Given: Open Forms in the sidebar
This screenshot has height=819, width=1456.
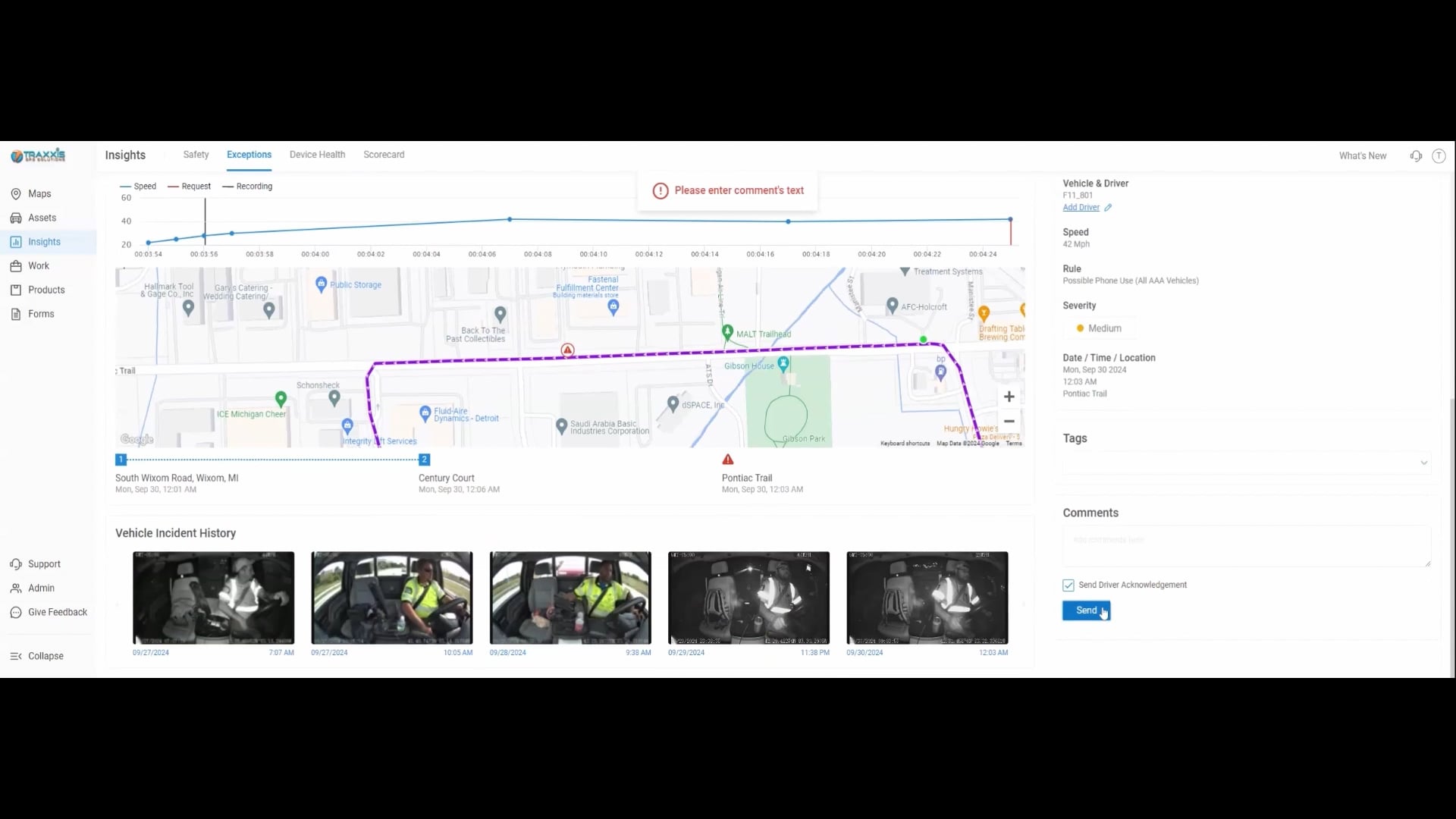Looking at the screenshot, I should coord(41,314).
